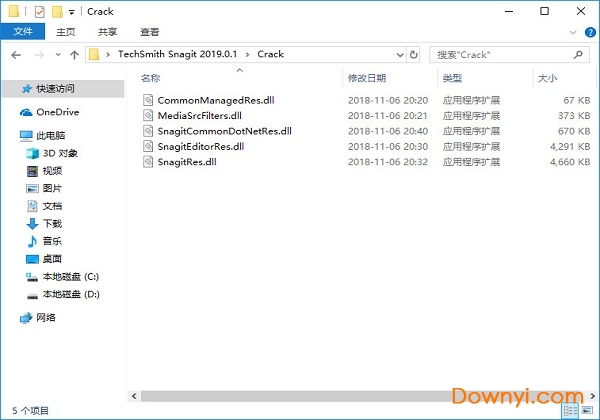Click the dll icon of CommonManagedRes.dll
Screen dimensions: 600x420
click(x=148, y=100)
